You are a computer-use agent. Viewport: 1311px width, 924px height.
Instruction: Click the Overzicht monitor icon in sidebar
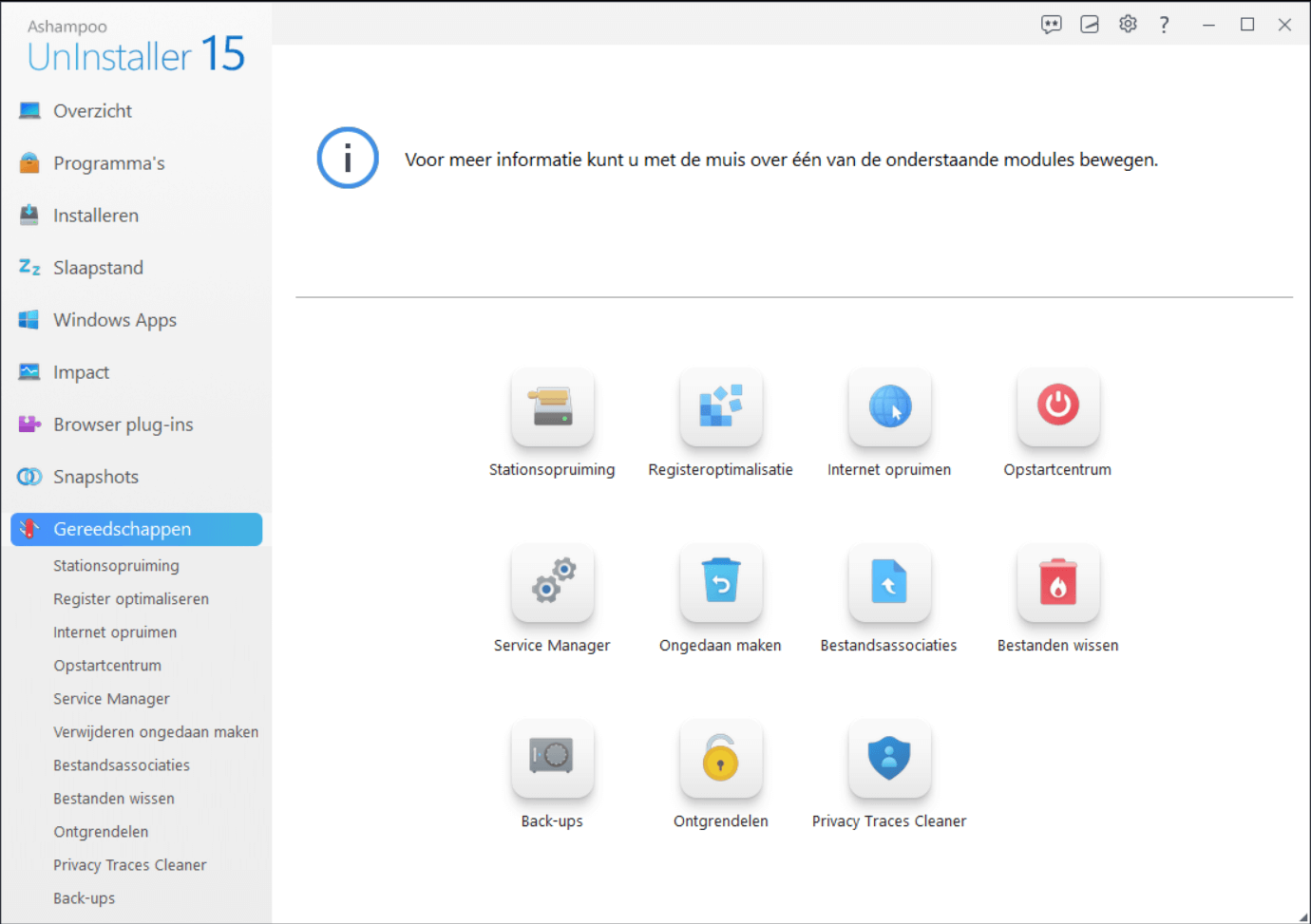click(x=29, y=110)
